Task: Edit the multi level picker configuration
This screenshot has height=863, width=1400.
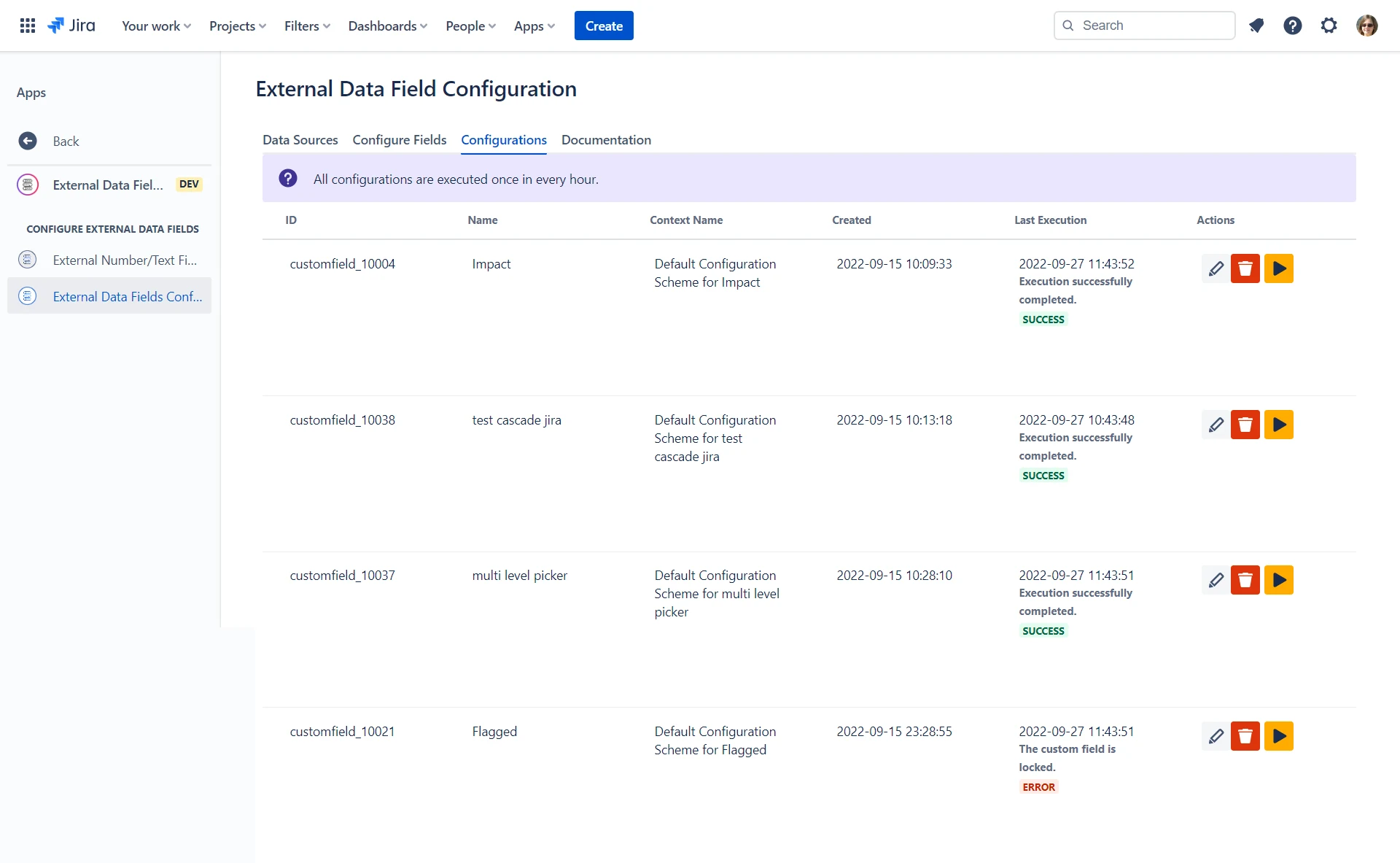Action: [x=1216, y=580]
